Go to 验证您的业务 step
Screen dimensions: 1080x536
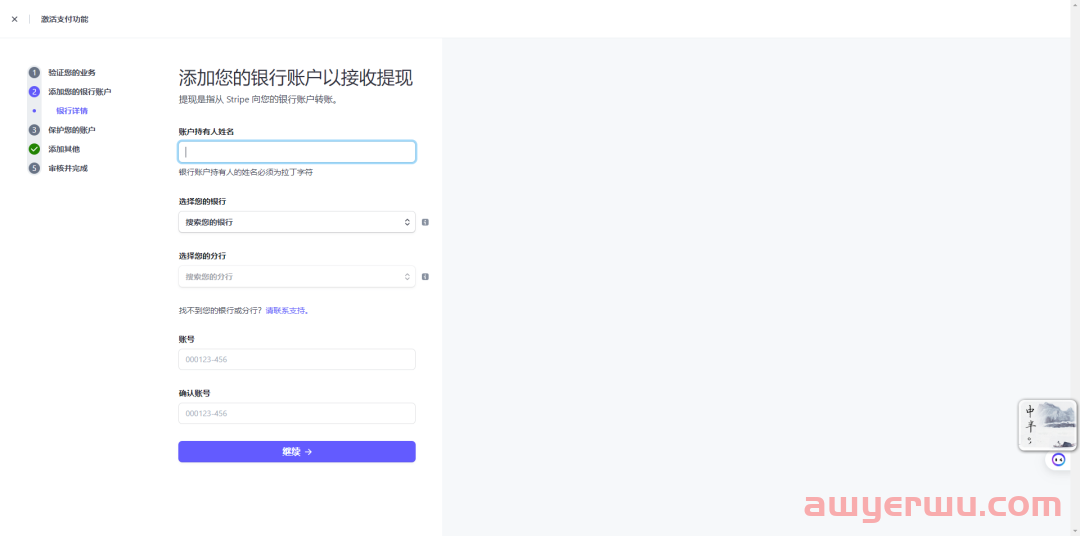point(72,72)
